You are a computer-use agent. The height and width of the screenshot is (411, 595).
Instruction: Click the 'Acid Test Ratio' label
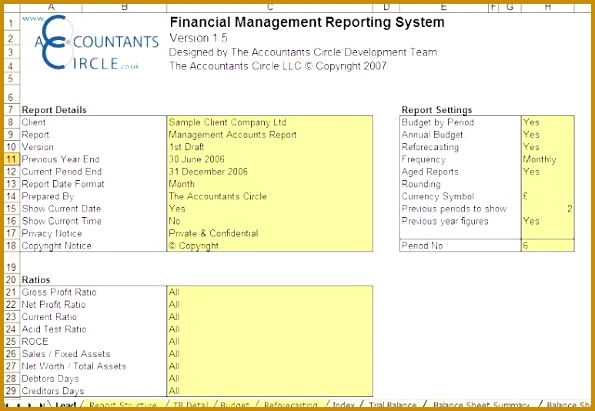coord(54,329)
